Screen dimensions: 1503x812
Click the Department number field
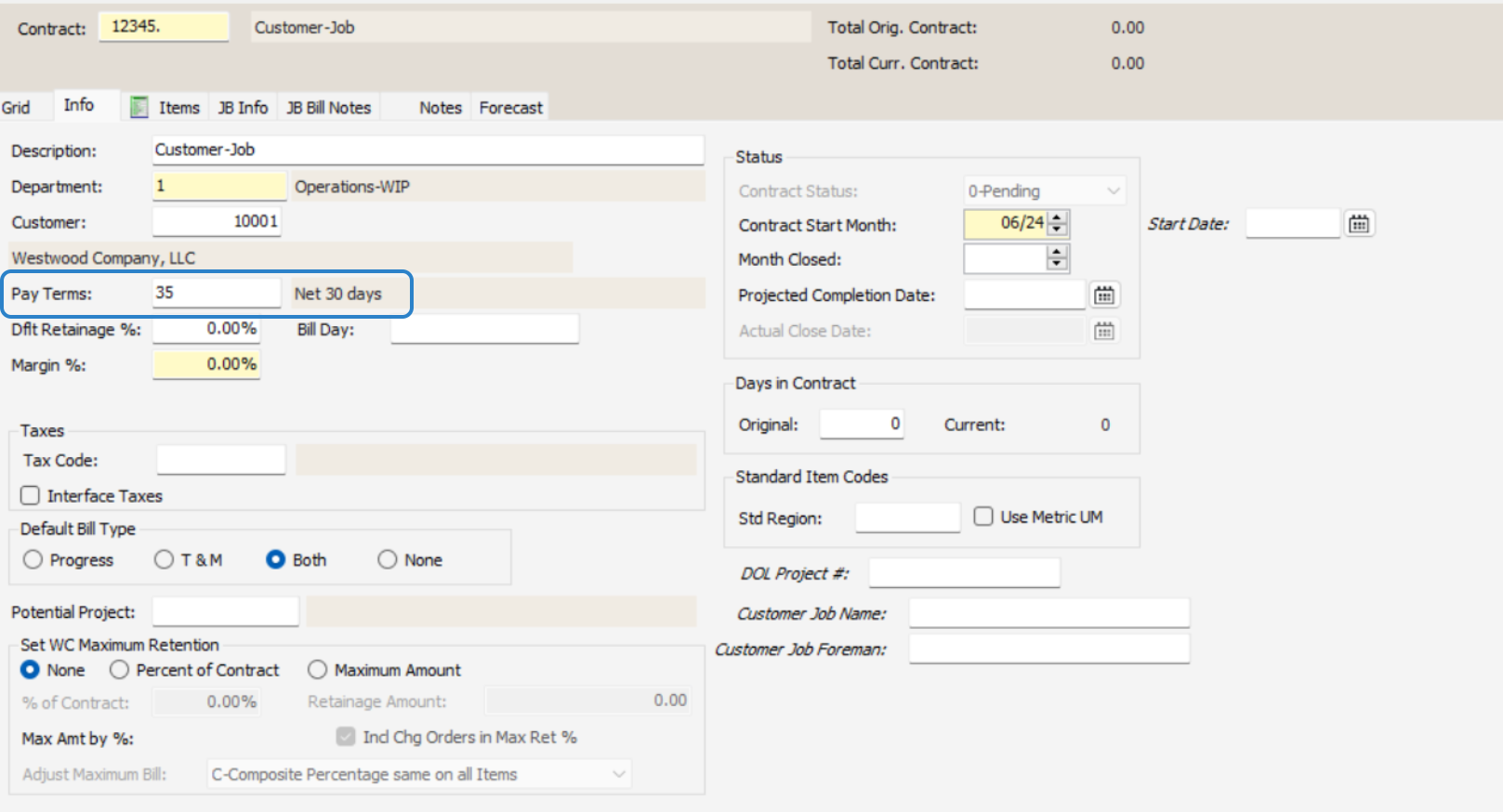pyautogui.click(x=219, y=186)
